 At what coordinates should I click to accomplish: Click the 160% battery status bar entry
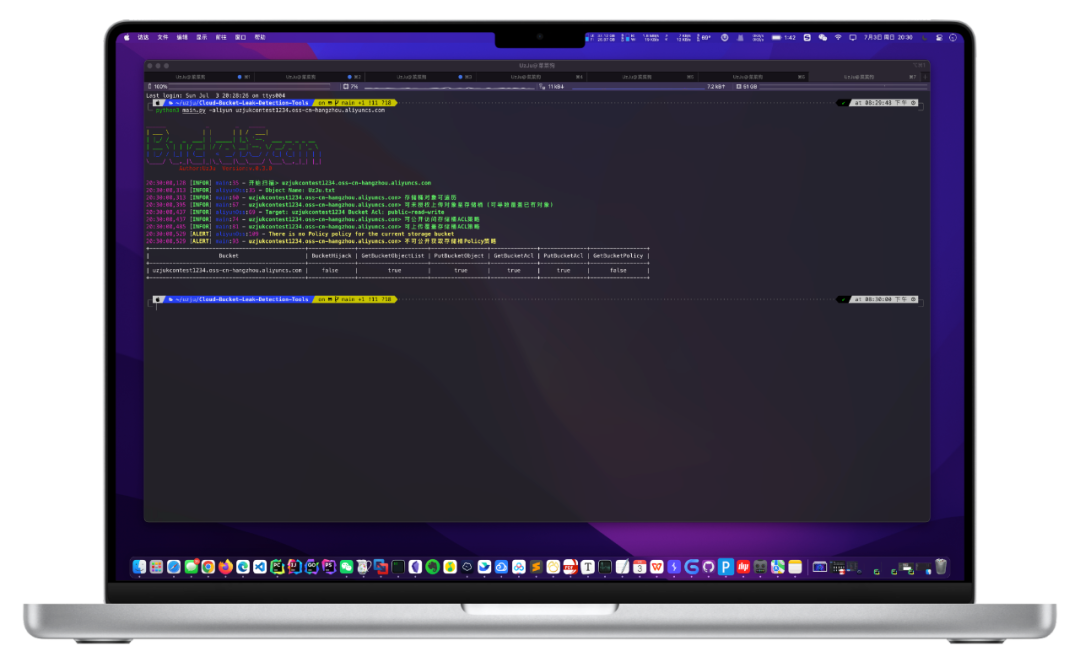[x=158, y=87]
